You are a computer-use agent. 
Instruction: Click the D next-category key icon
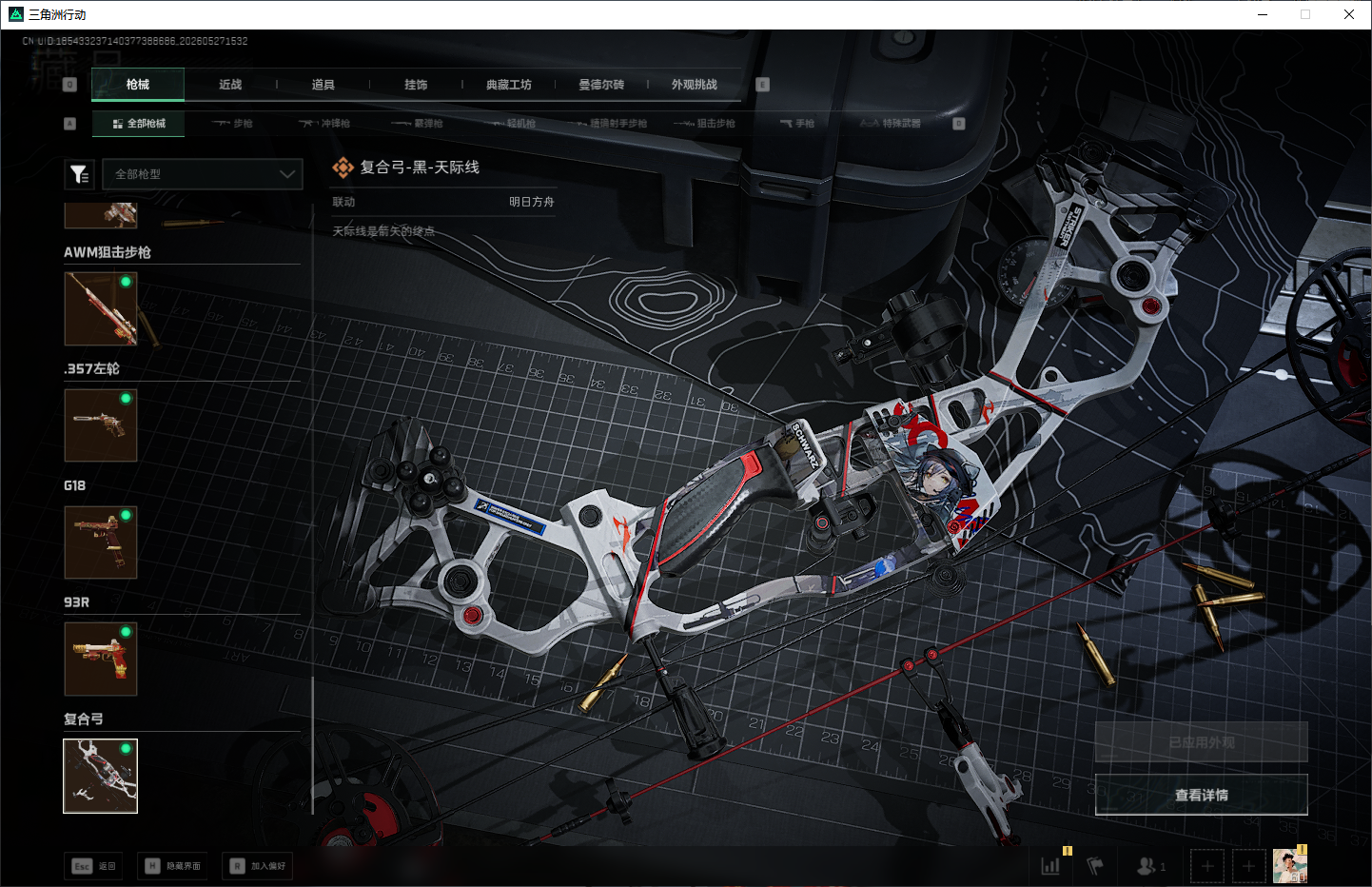point(959,124)
